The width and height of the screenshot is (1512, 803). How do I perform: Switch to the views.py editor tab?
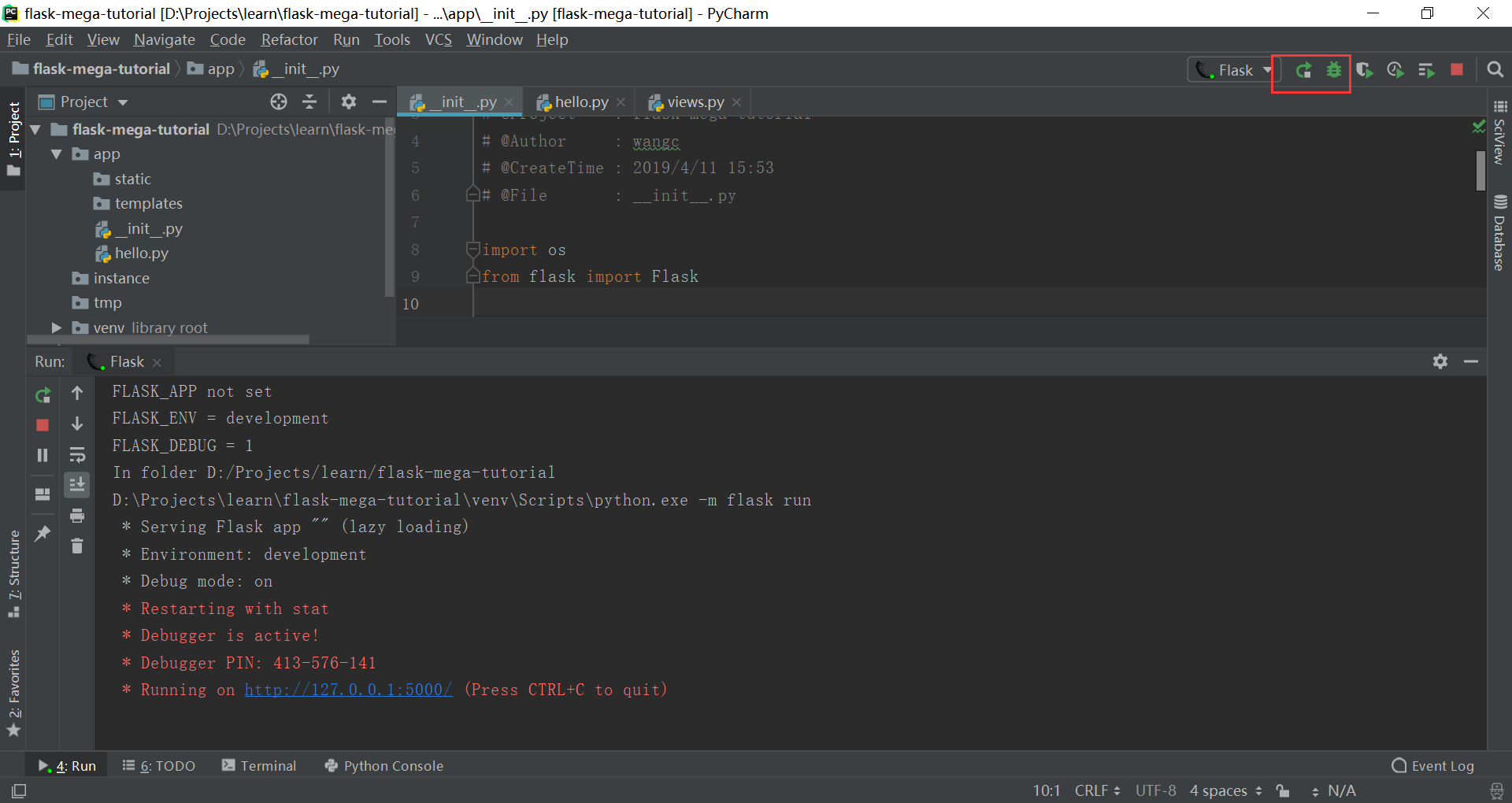[x=694, y=102]
